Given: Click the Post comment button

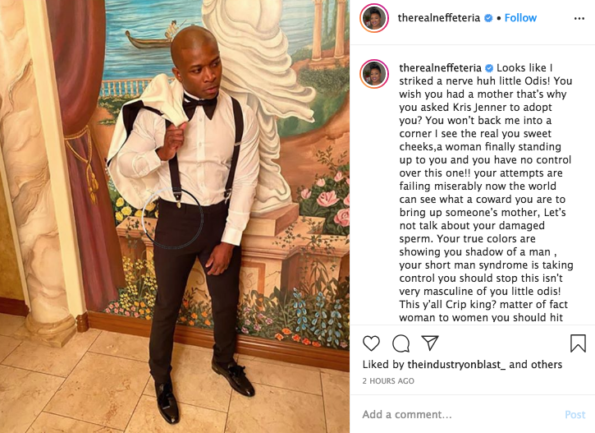Looking at the screenshot, I should point(575,414).
